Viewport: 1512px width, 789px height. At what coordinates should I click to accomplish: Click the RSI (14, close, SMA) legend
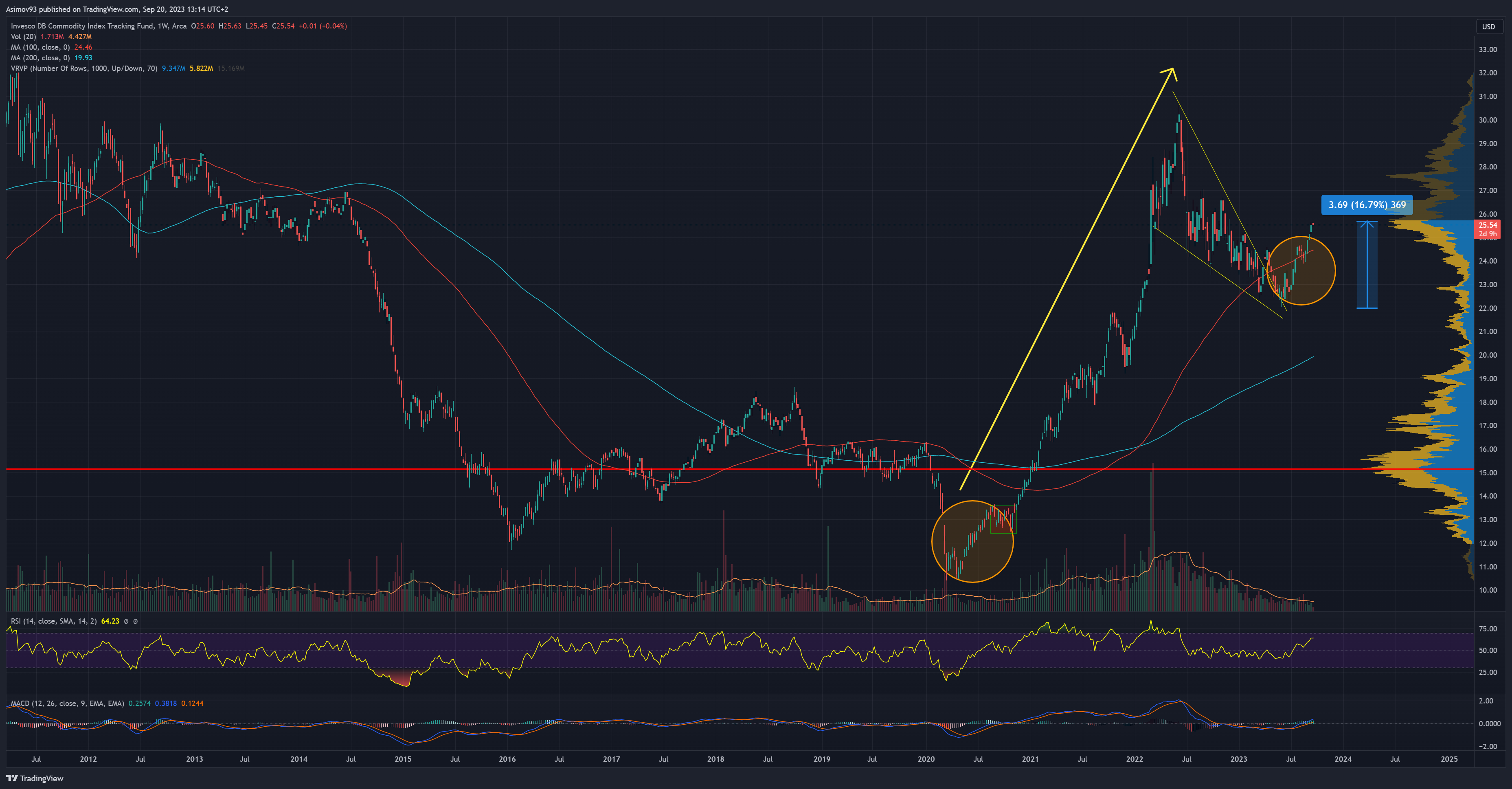tap(53, 621)
